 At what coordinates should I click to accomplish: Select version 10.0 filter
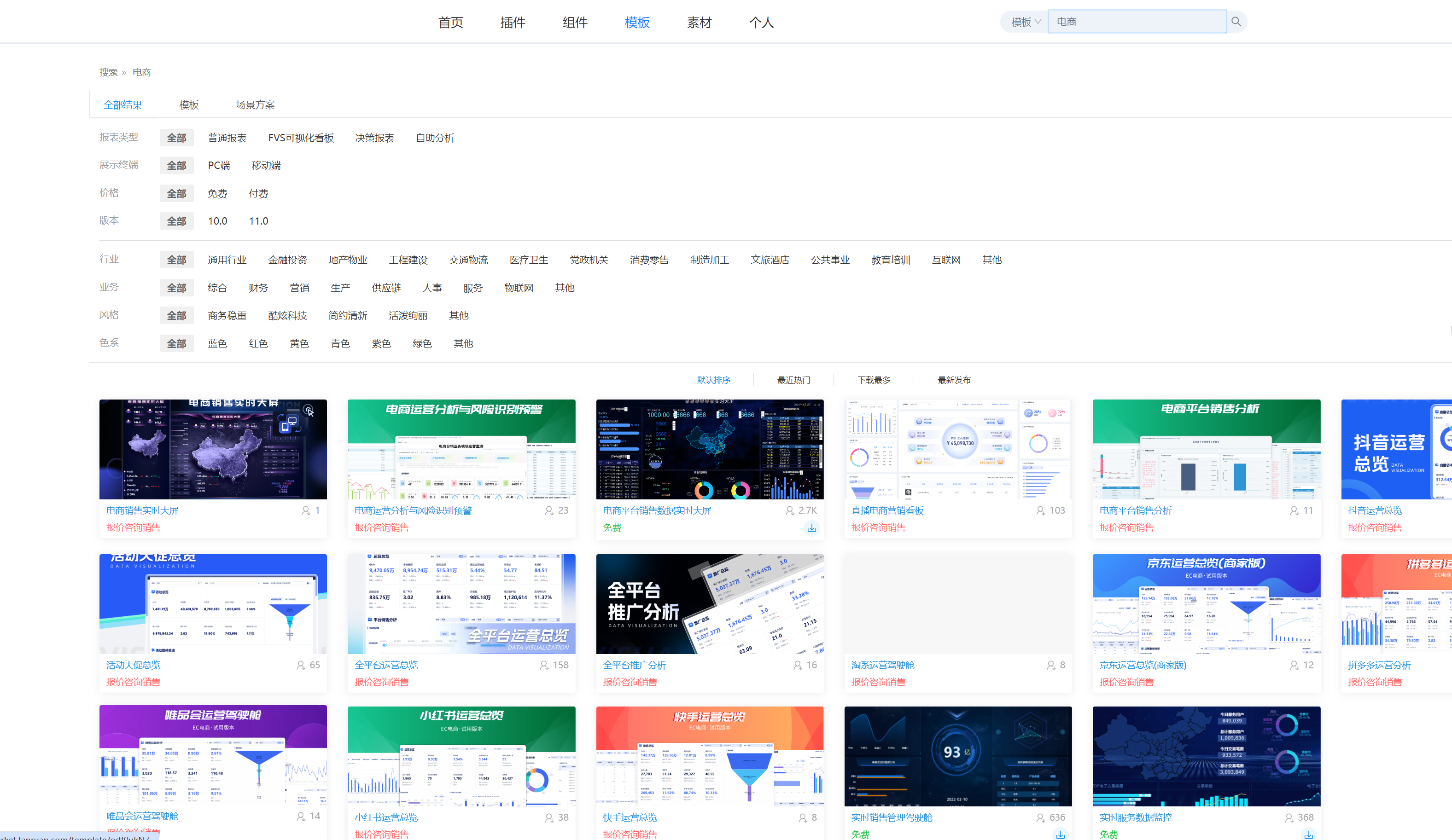tap(218, 222)
